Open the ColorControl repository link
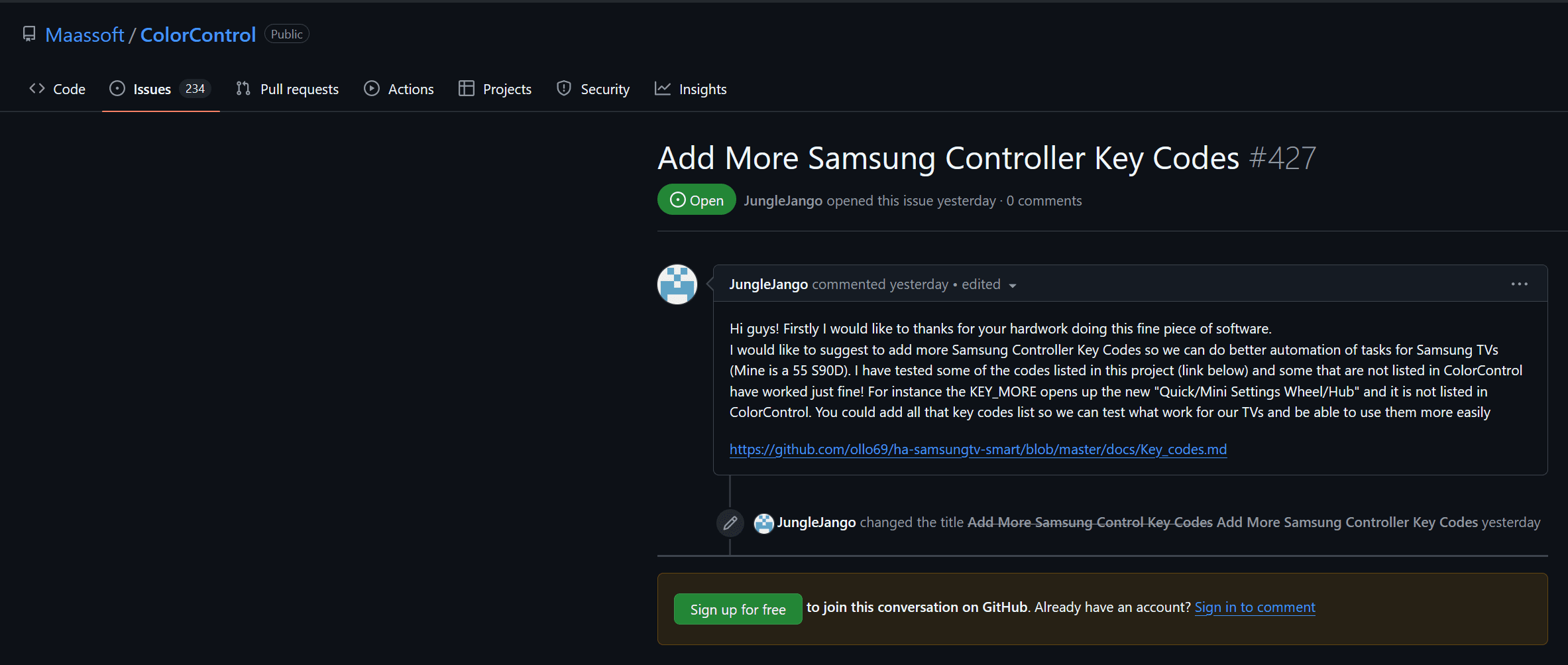The height and width of the screenshot is (665, 1568). click(x=198, y=34)
